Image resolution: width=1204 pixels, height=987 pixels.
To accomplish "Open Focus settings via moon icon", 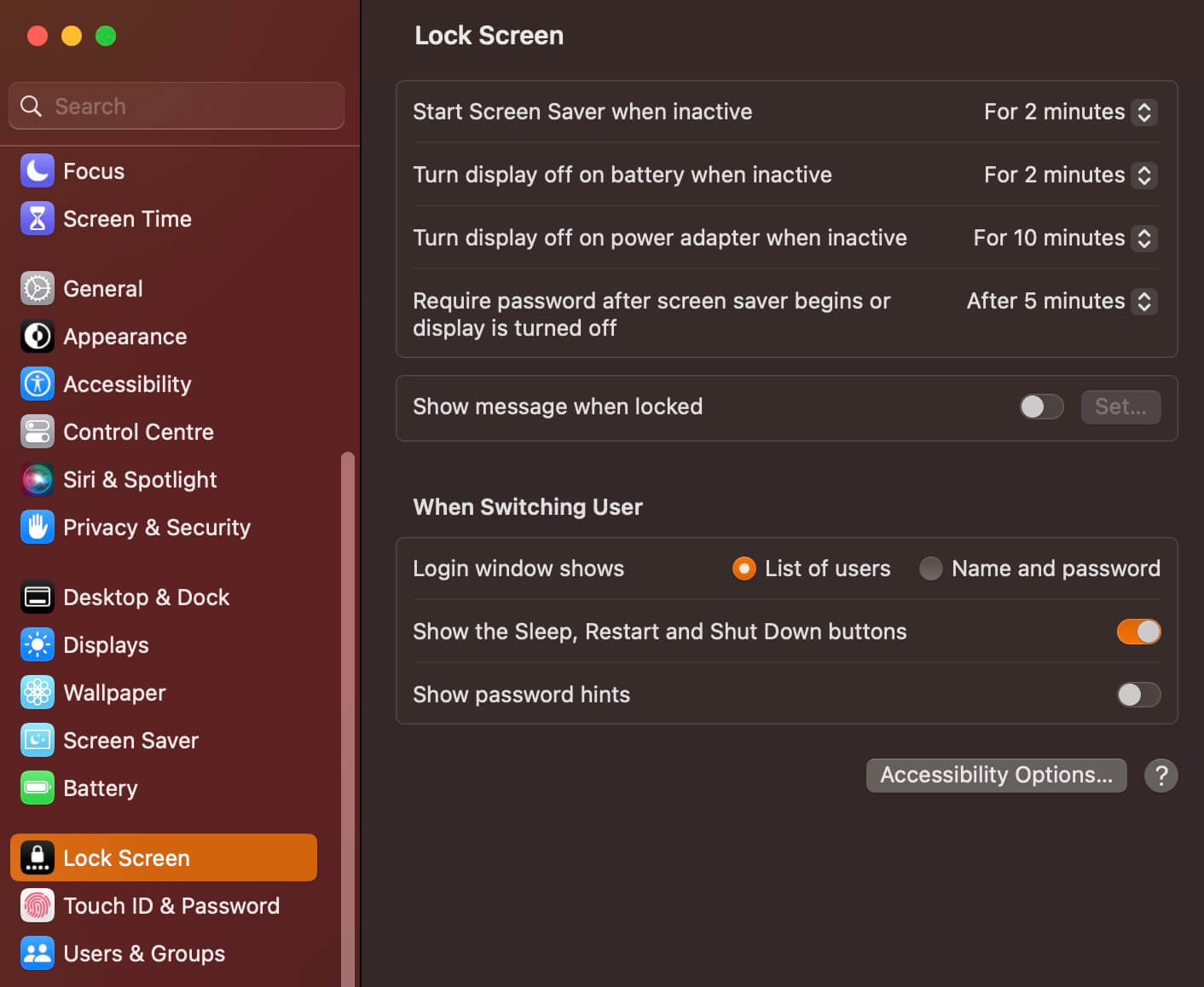I will (37, 170).
